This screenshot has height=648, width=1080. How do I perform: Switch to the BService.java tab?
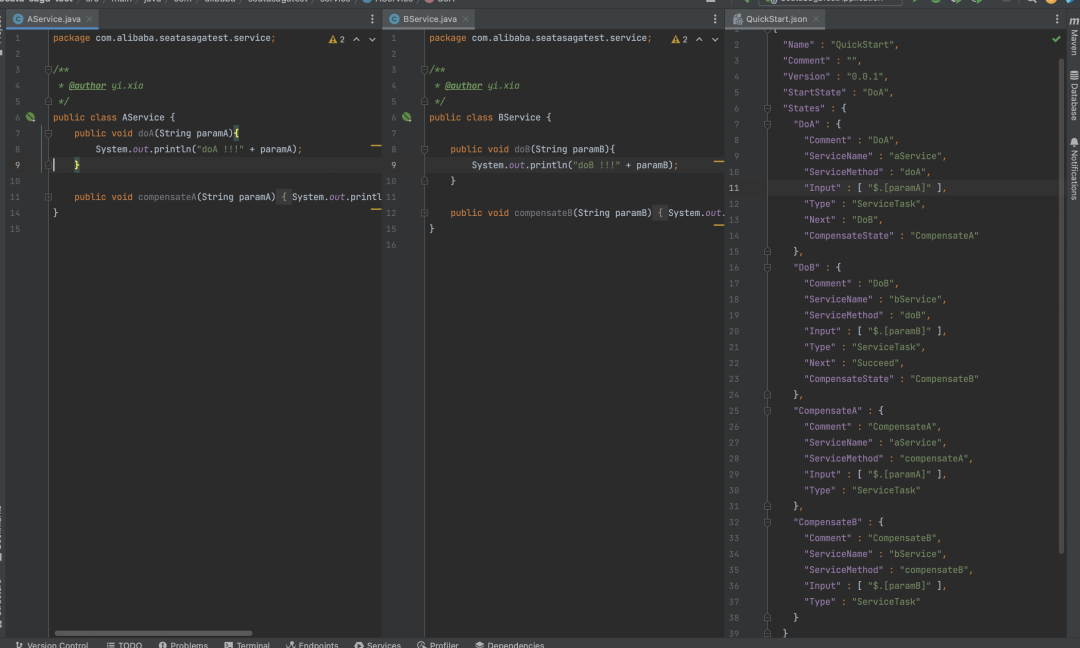pos(428,19)
